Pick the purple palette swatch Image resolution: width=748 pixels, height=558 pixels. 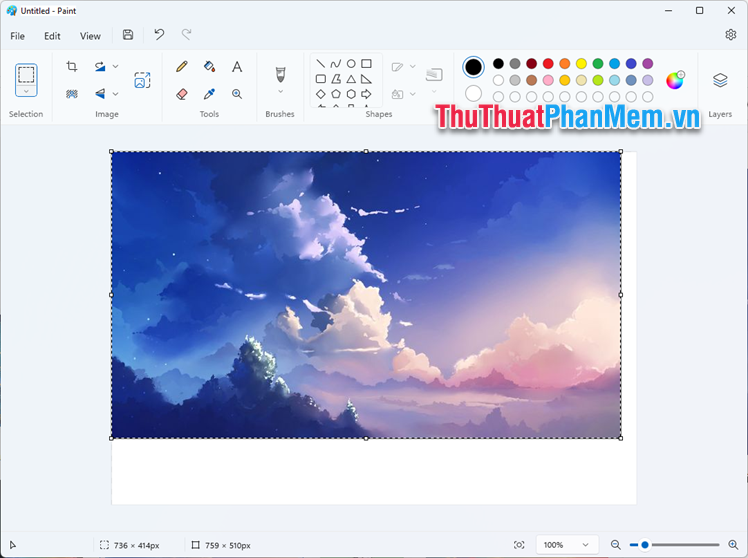click(x=647, y=63)
